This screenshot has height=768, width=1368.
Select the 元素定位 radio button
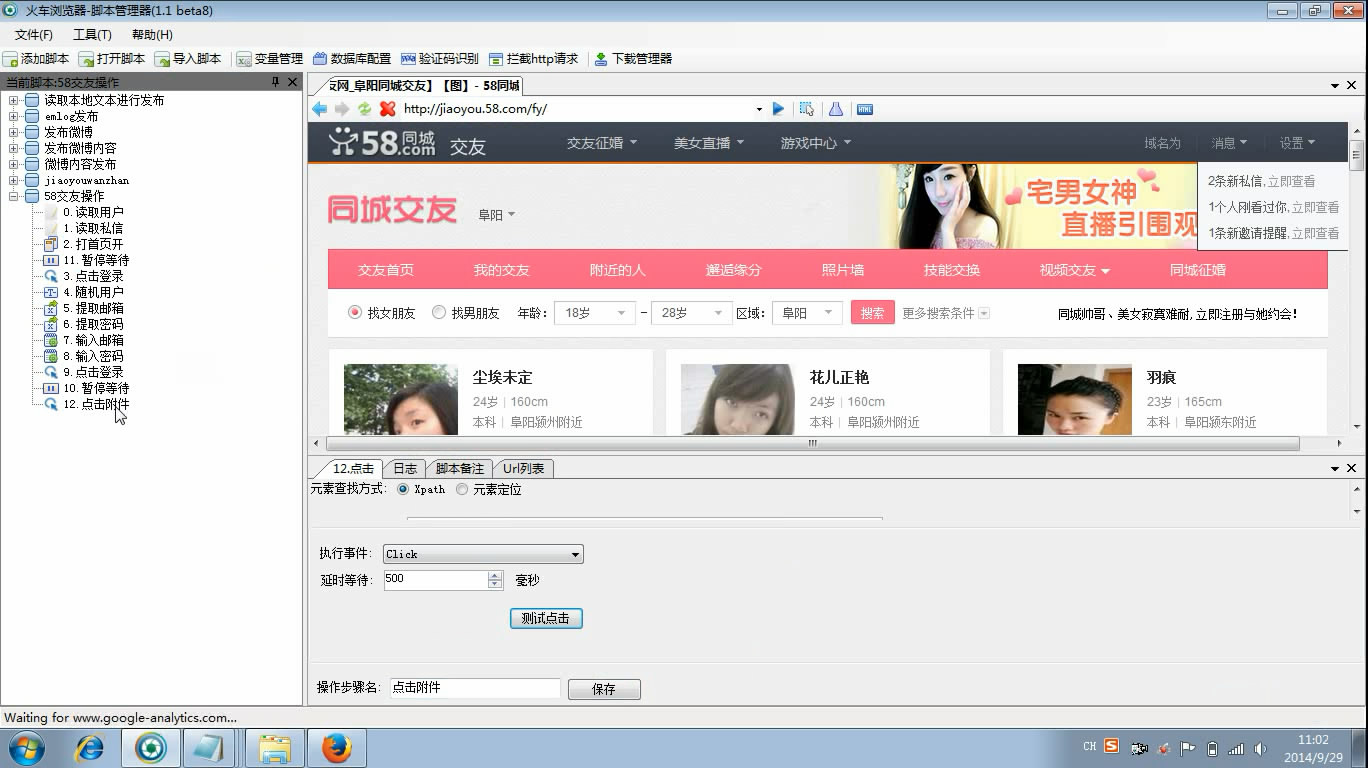(x=461, y=490)
